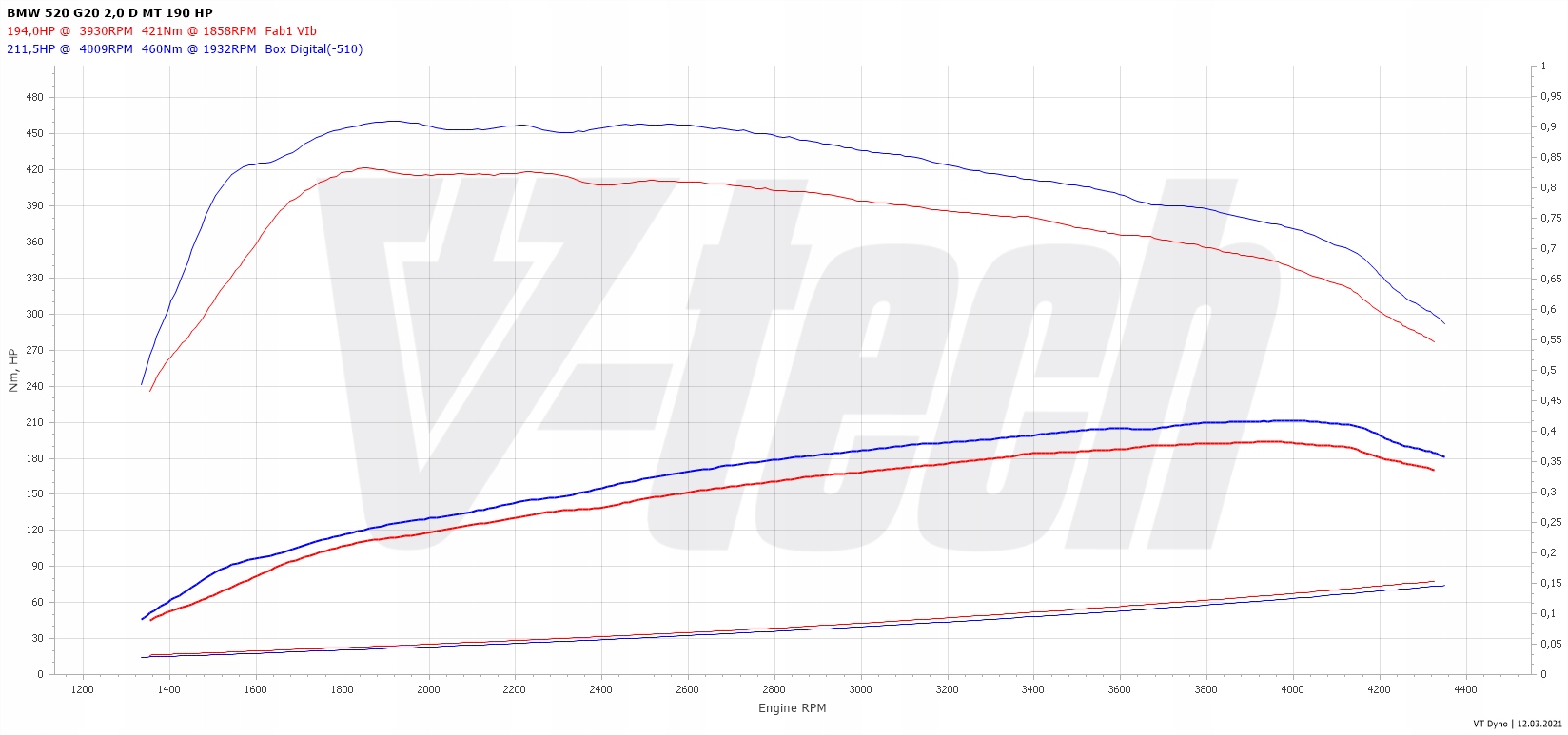Click the "0,75" tick on the right axis
Viewport: 1568px width, 735px height.
click(x=1551, y=218)
